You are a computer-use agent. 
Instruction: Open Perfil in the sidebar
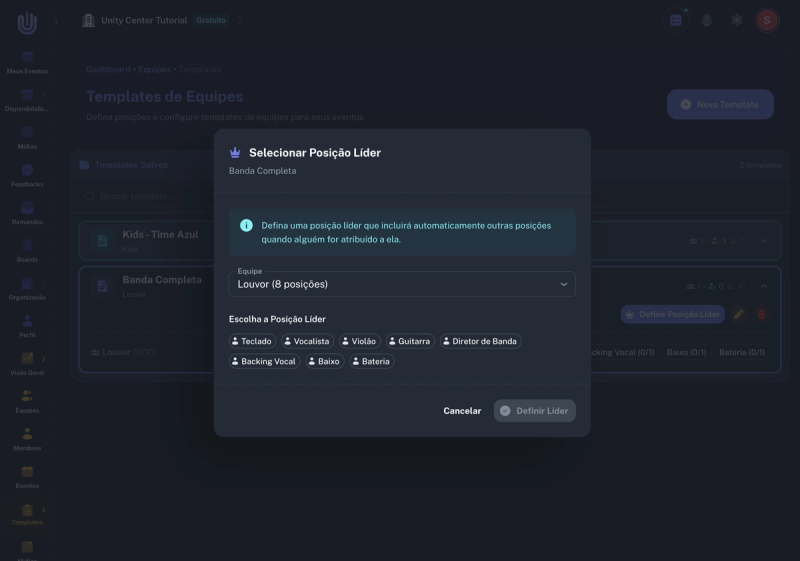27,327
